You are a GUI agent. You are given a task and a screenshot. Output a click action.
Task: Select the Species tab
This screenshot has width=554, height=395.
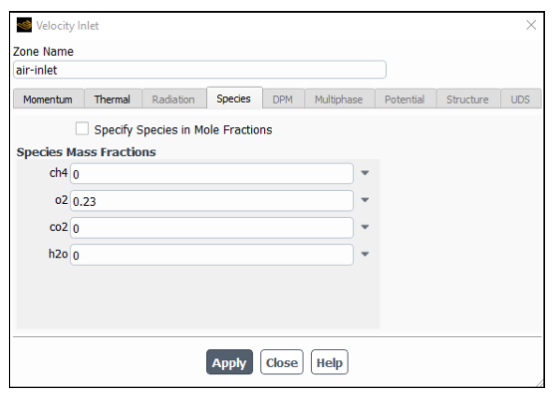coord(234,98)
